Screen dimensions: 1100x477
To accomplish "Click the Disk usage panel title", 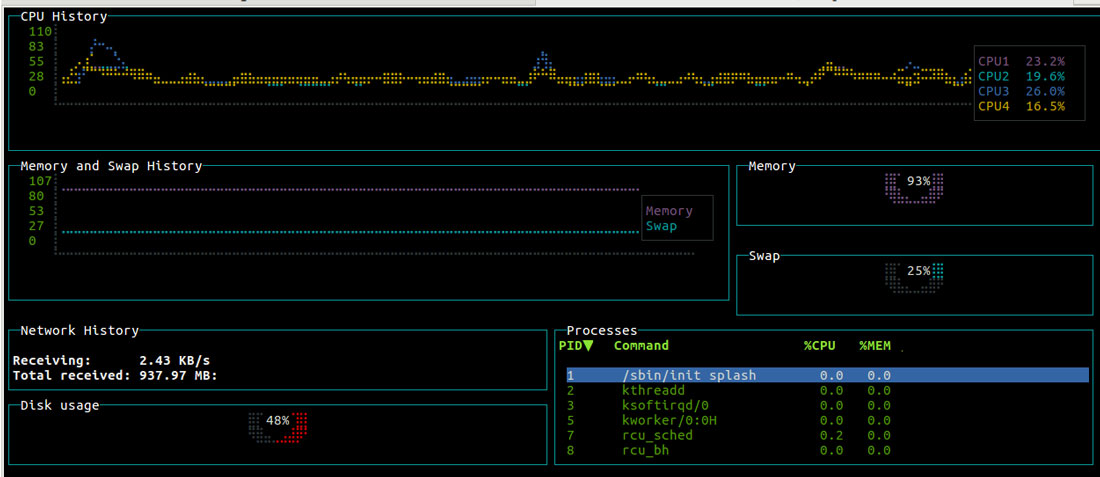I will coord(60,405).
